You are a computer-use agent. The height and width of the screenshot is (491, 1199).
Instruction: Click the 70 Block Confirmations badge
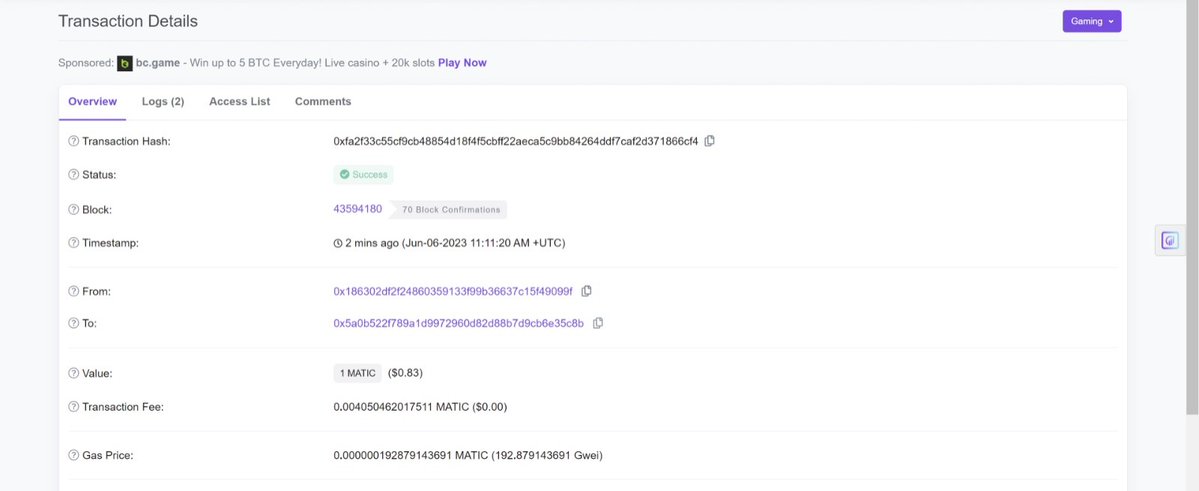pos(450,210)
